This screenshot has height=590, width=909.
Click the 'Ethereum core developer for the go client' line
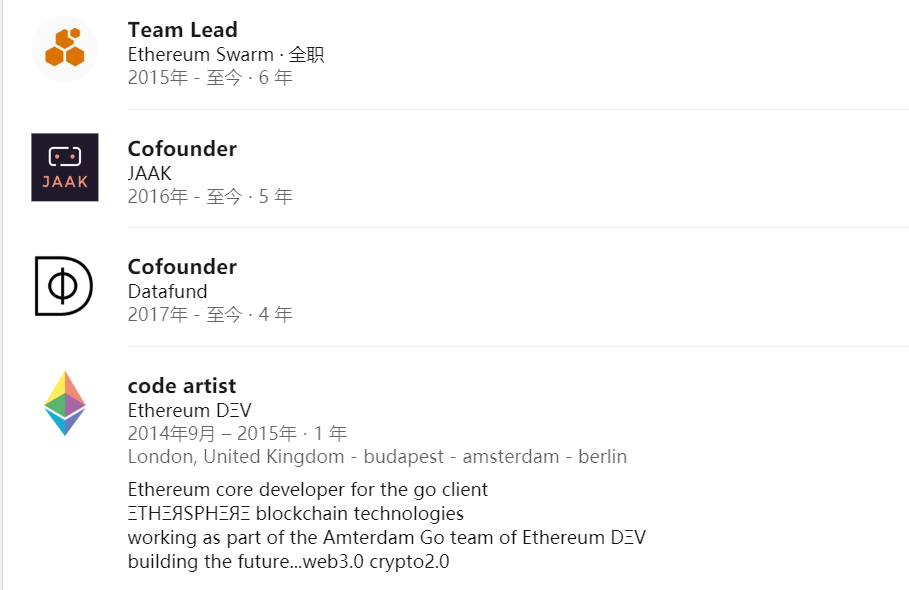tap(308, 490)
